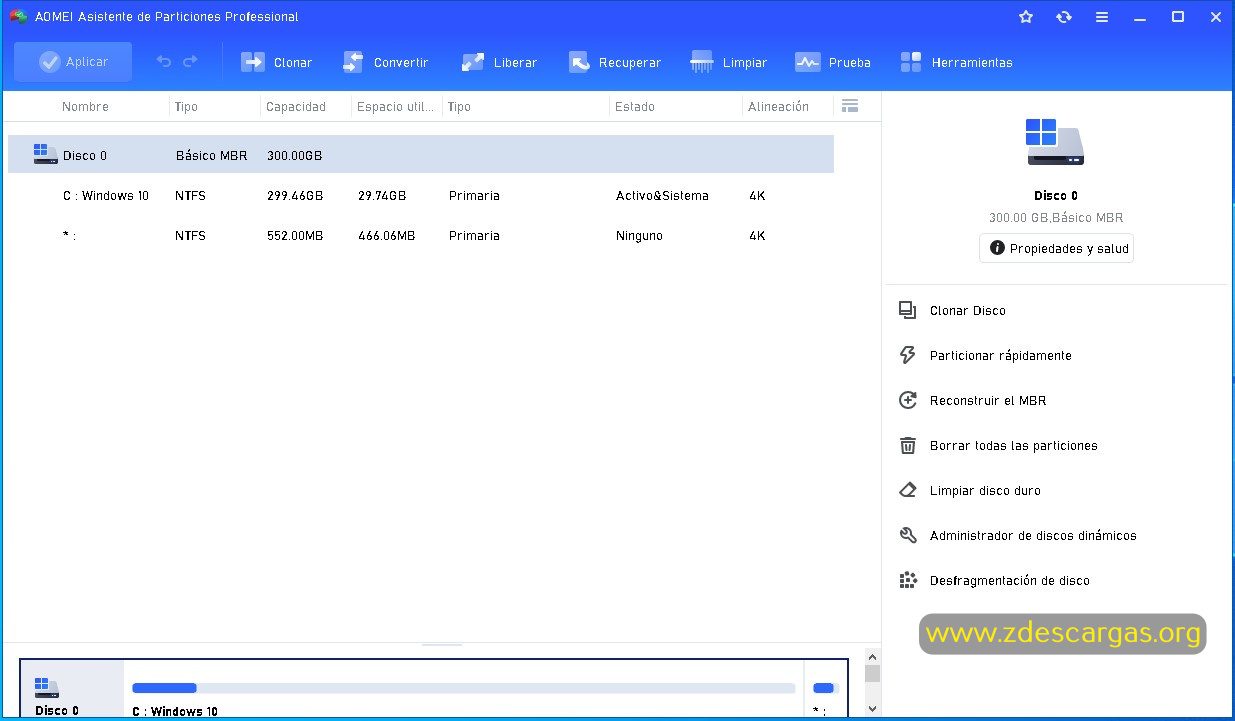Click the large Disco 0 drive icon

1055,141
